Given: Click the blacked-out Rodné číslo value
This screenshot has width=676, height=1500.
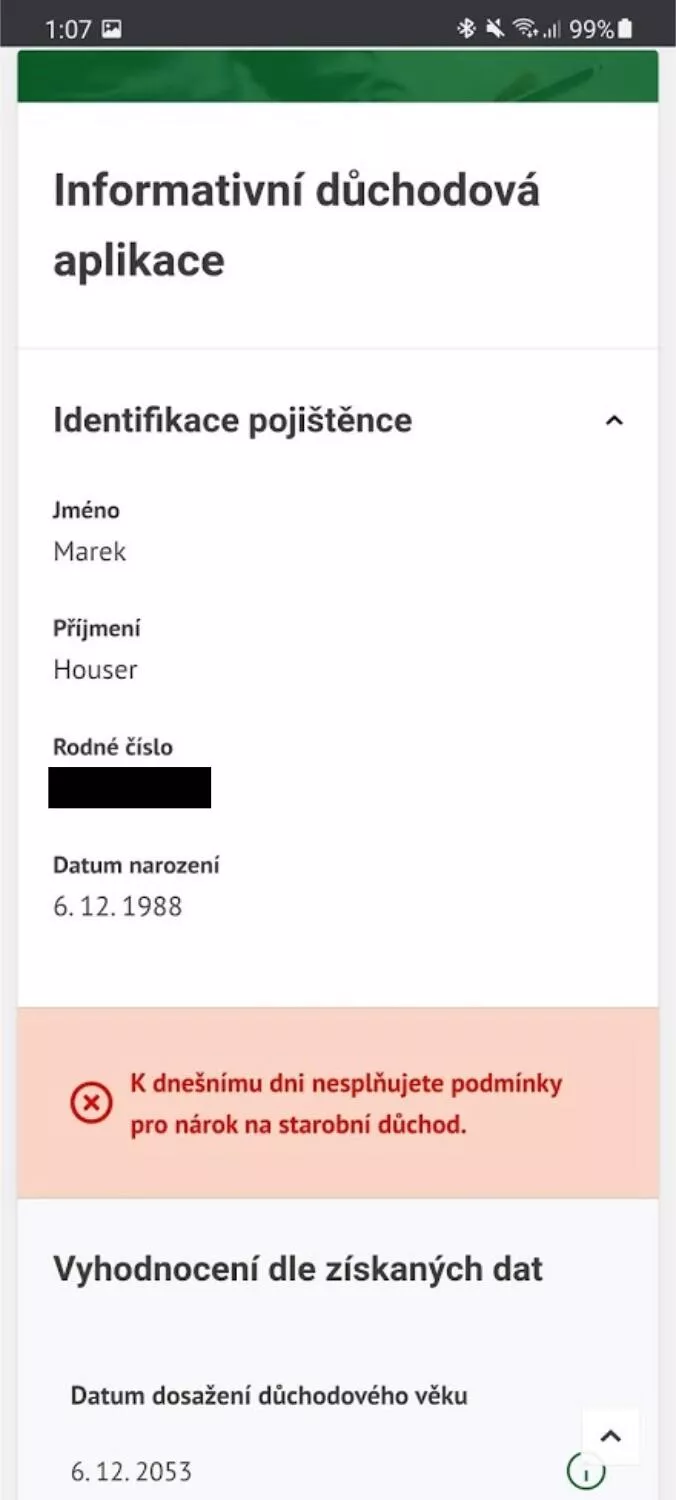Looking at the screenshot, I should 130,788.
